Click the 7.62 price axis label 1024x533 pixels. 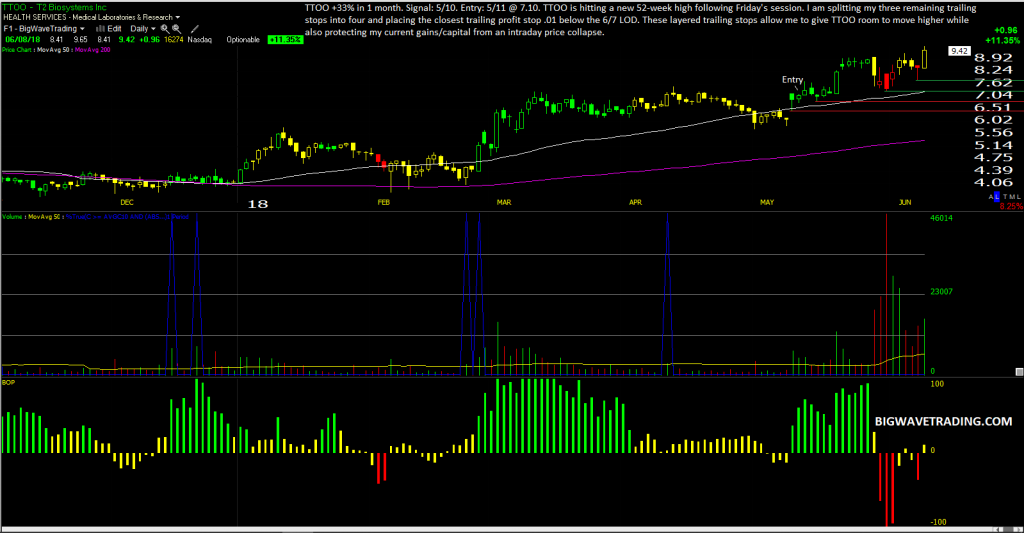993,82
